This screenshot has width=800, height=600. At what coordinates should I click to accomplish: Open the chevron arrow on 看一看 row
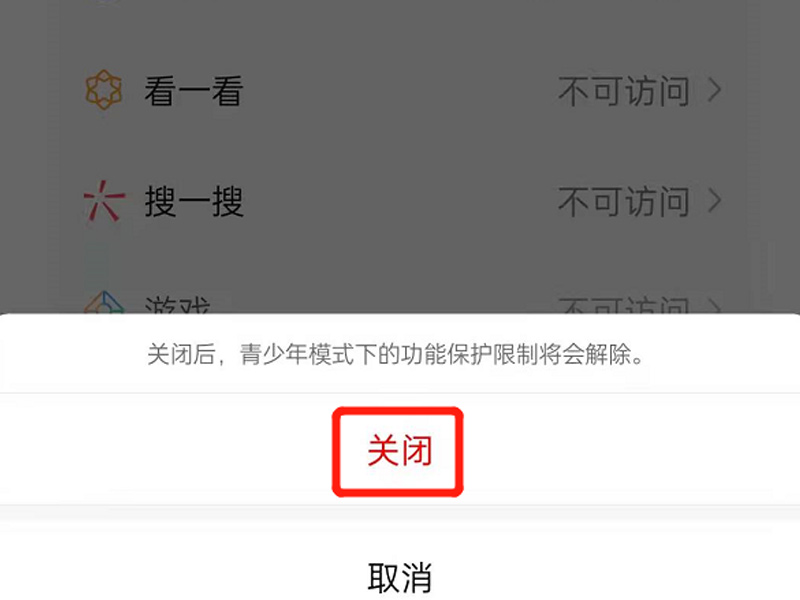(x=715, y=90)
